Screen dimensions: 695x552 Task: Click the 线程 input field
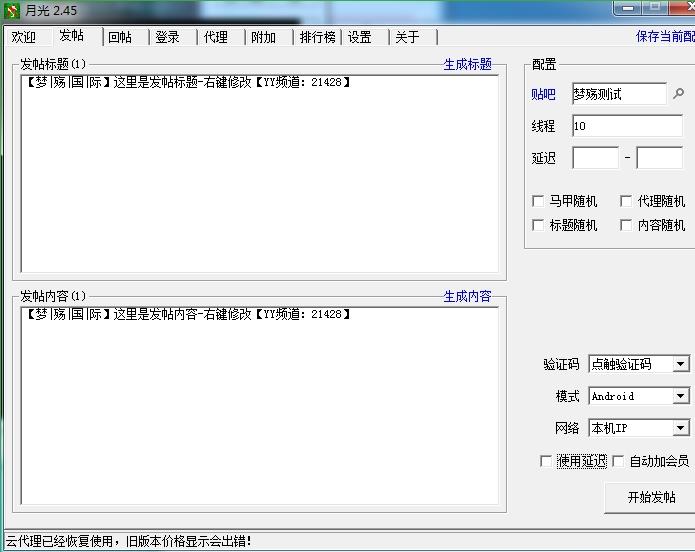627,126
